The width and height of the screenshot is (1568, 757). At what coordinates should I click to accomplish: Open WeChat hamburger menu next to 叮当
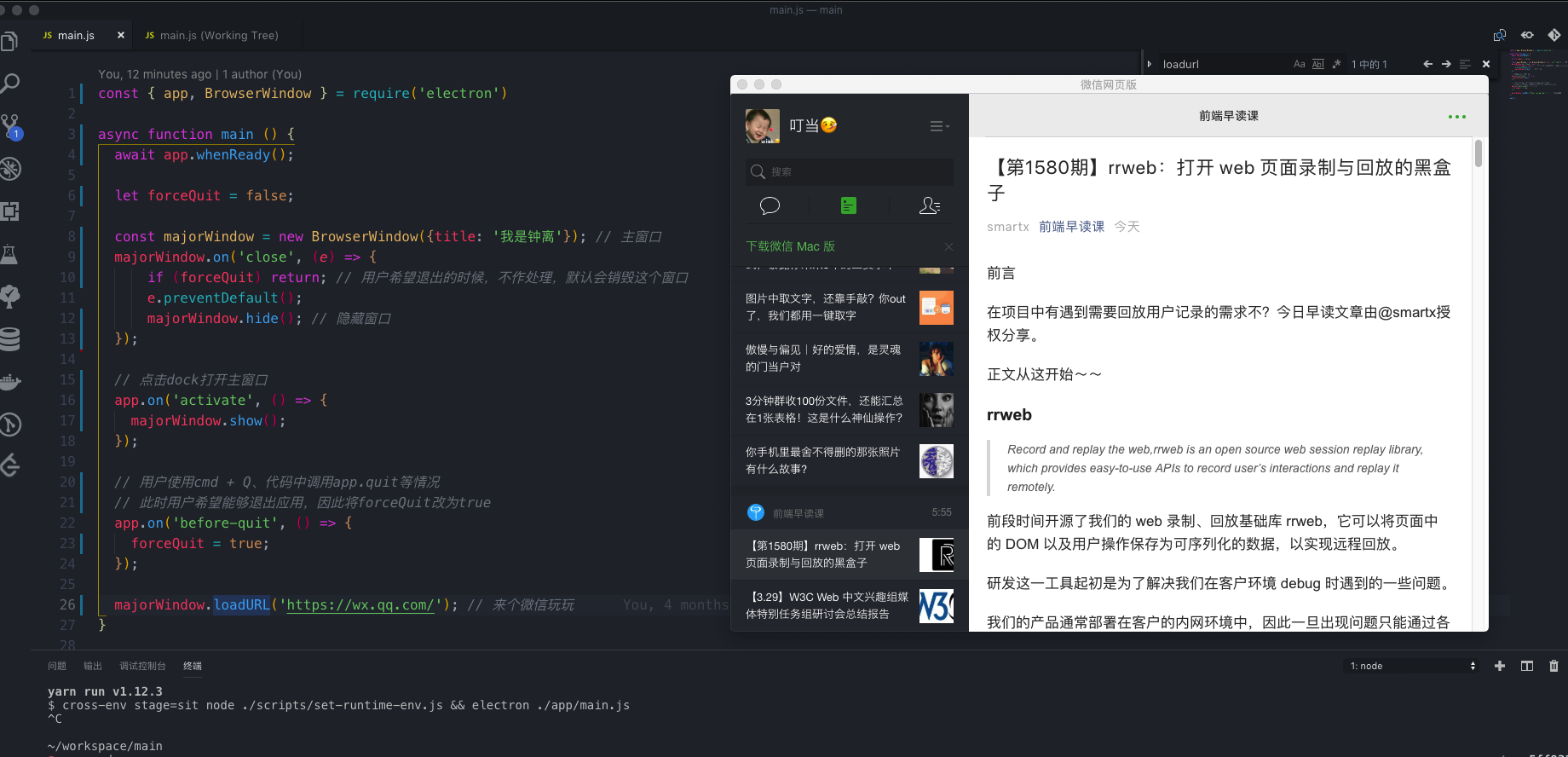click(x=939, y=126)
